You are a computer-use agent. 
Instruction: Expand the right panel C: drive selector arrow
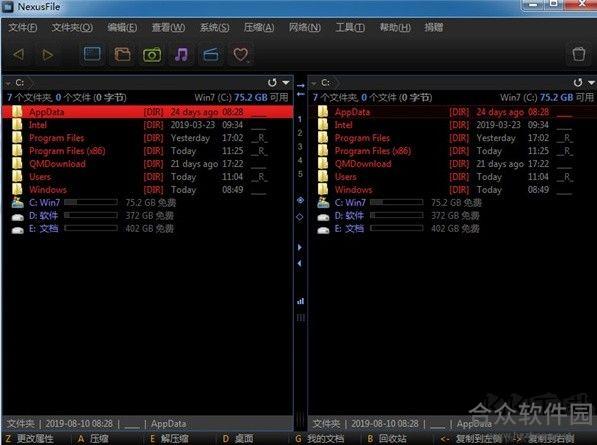313,83
